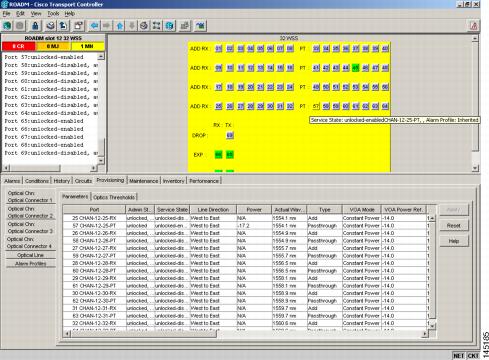
Task: Click the Help button beside the table
Action: (x=454, y=241)
